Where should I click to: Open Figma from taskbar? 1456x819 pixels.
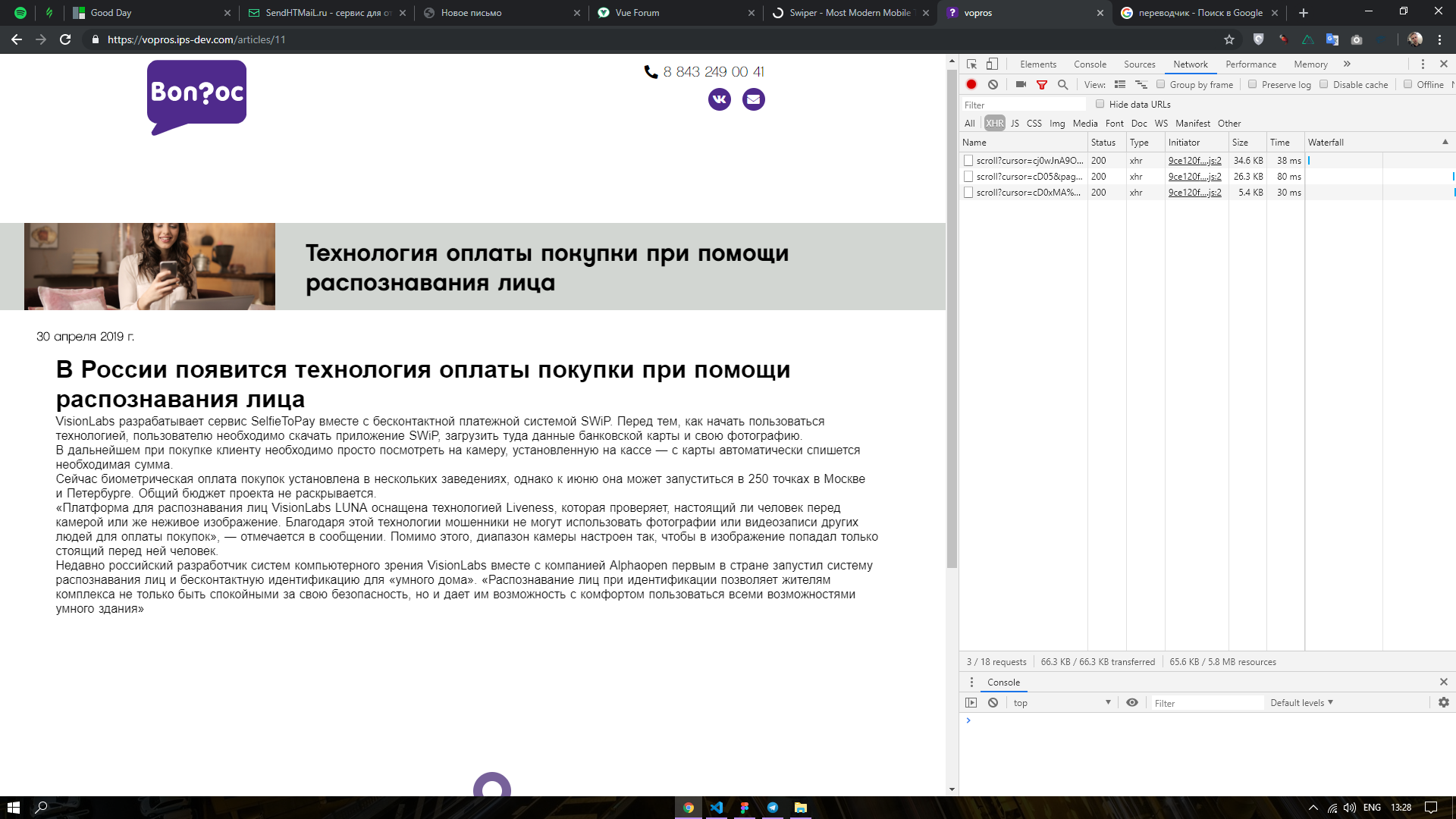(745, 808)
